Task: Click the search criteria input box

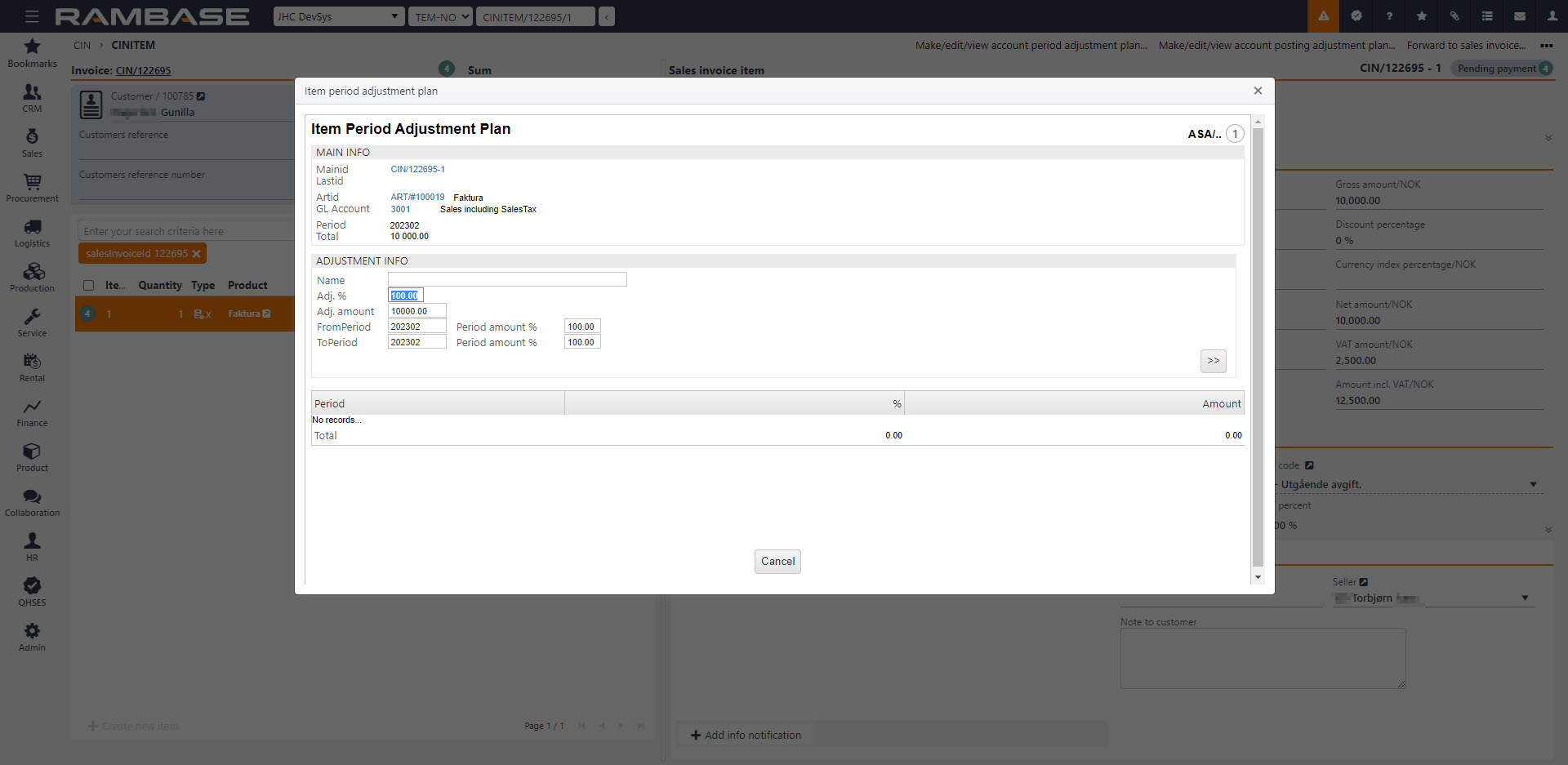Action: tap(187, 231)
